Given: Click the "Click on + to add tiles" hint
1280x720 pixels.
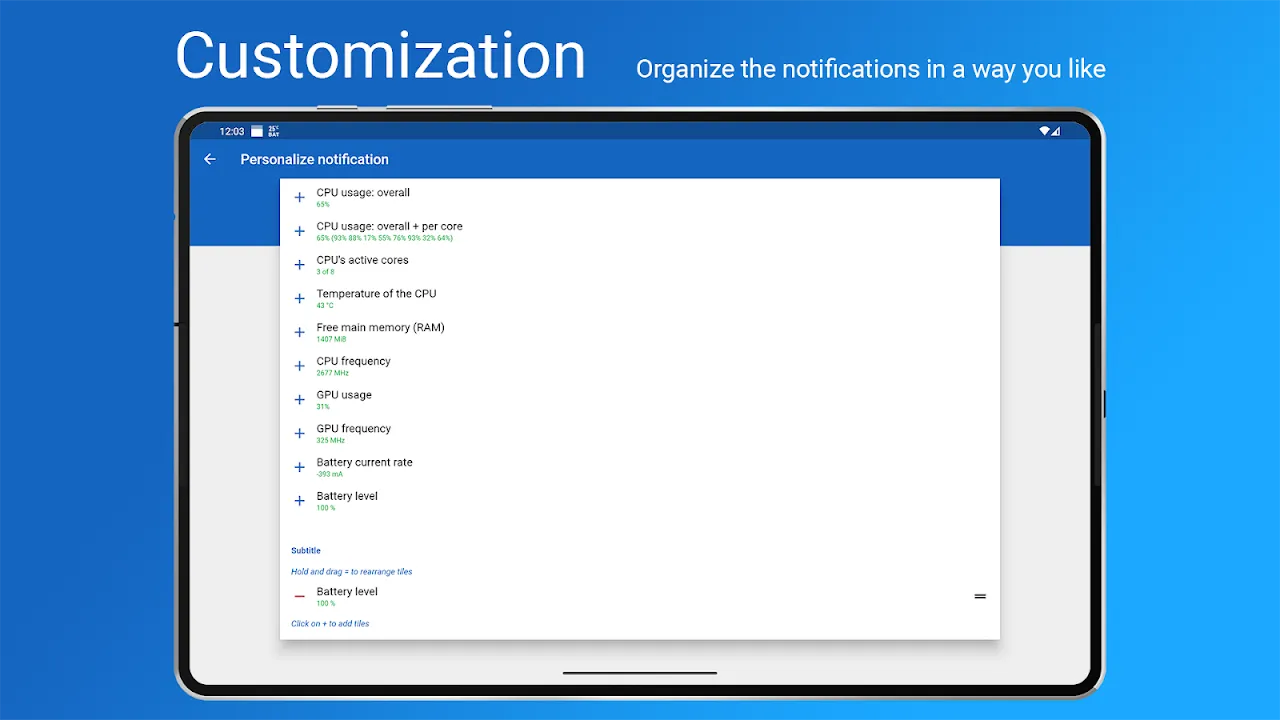Looking at the screenshot, I should pos(330,623).
